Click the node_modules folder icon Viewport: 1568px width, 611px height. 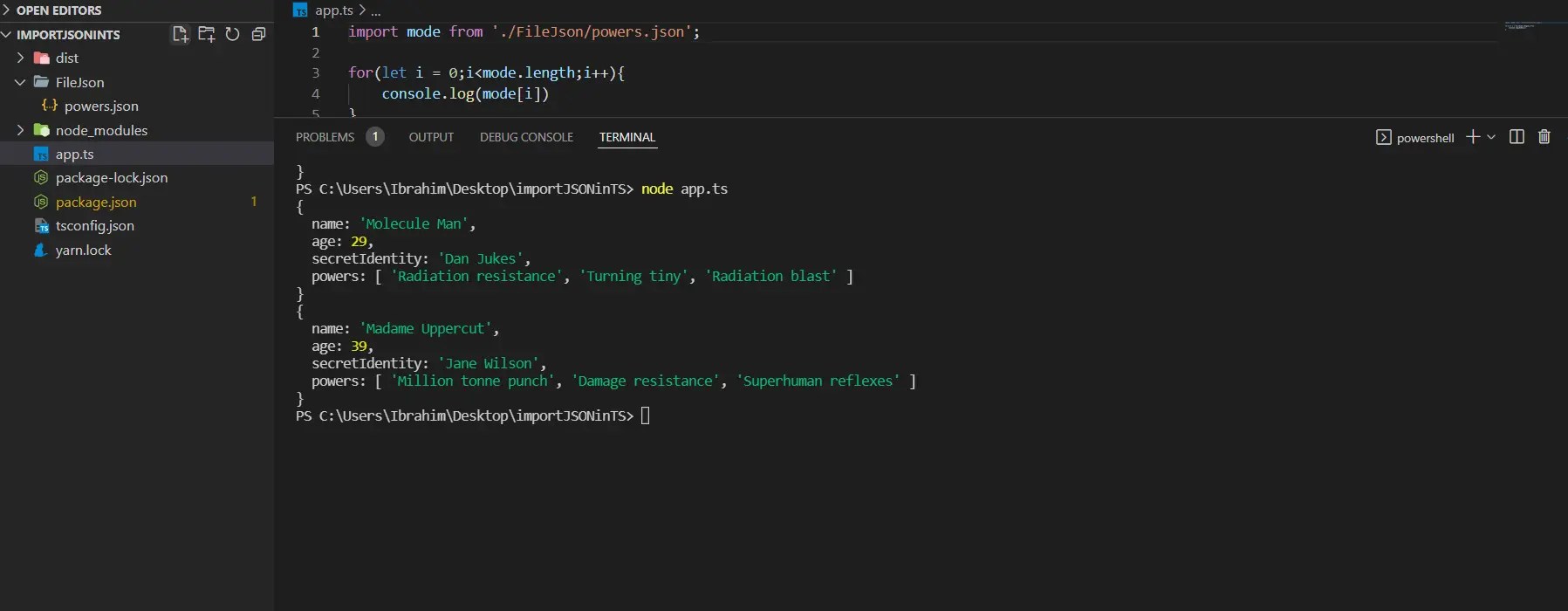41,130
